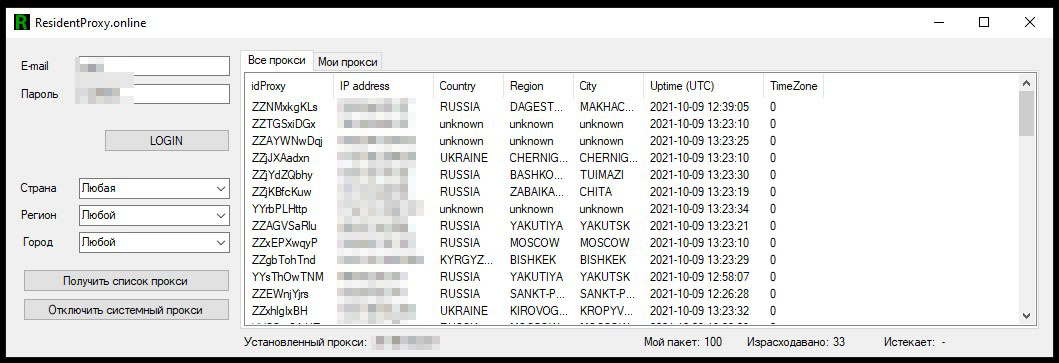Screen dimensions: 1059x363
Task: Focus the E-mail input field
Action: coord(155,66)
